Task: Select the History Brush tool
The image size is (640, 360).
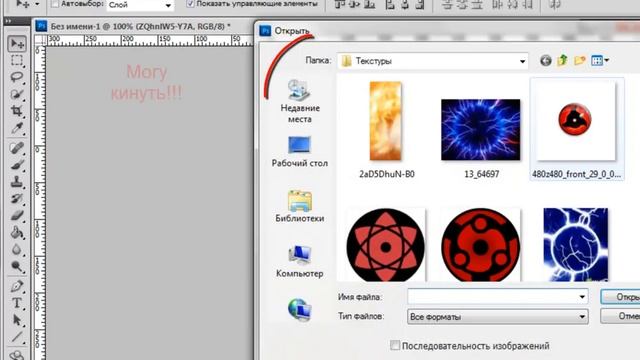Action: pos(17,199)
